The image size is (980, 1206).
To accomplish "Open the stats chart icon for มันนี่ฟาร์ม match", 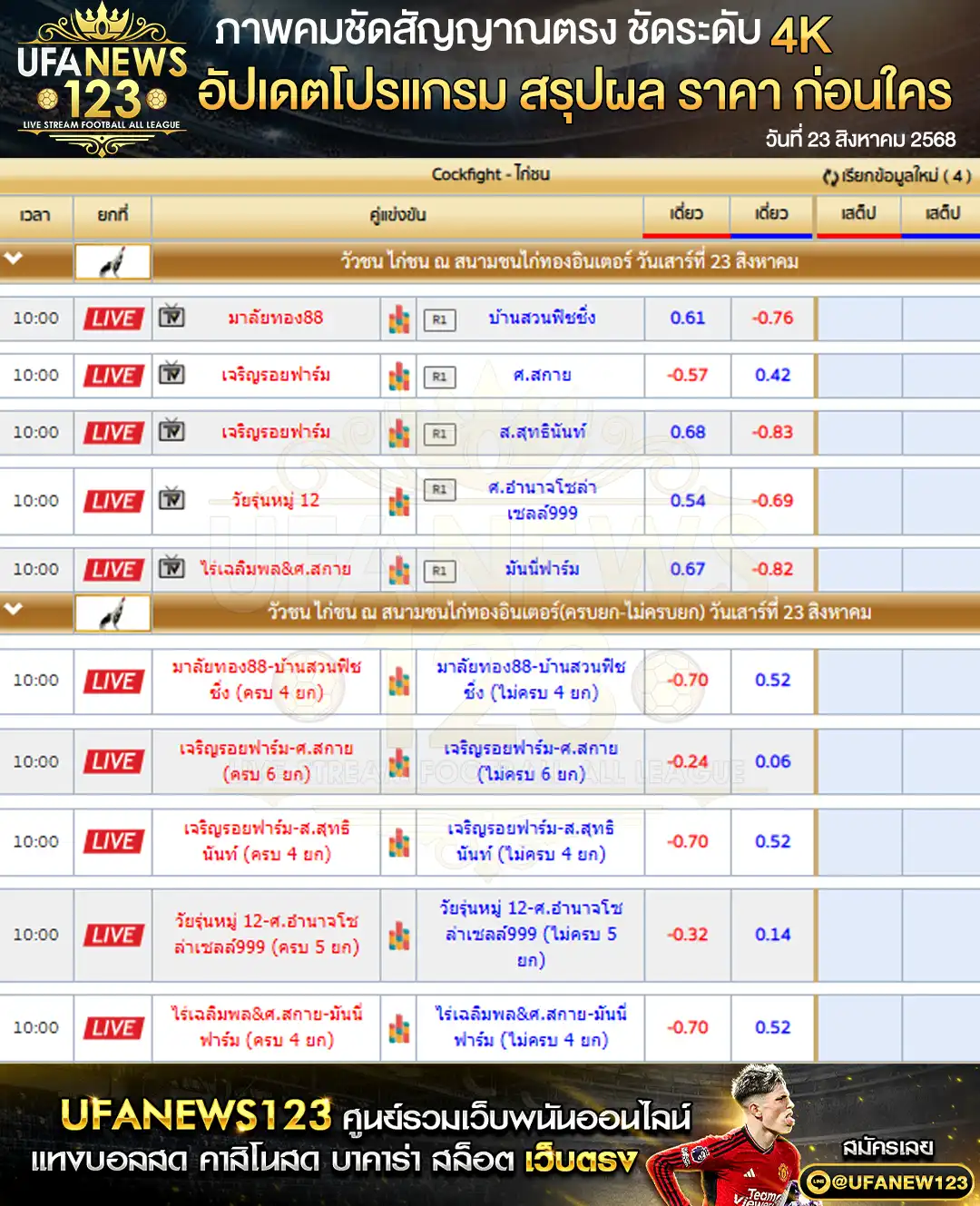I will click(399, 570).
